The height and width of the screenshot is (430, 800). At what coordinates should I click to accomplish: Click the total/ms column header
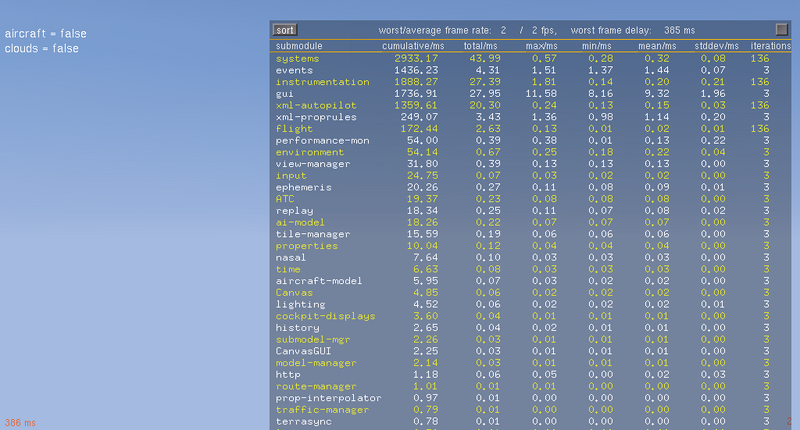(480, 46)
